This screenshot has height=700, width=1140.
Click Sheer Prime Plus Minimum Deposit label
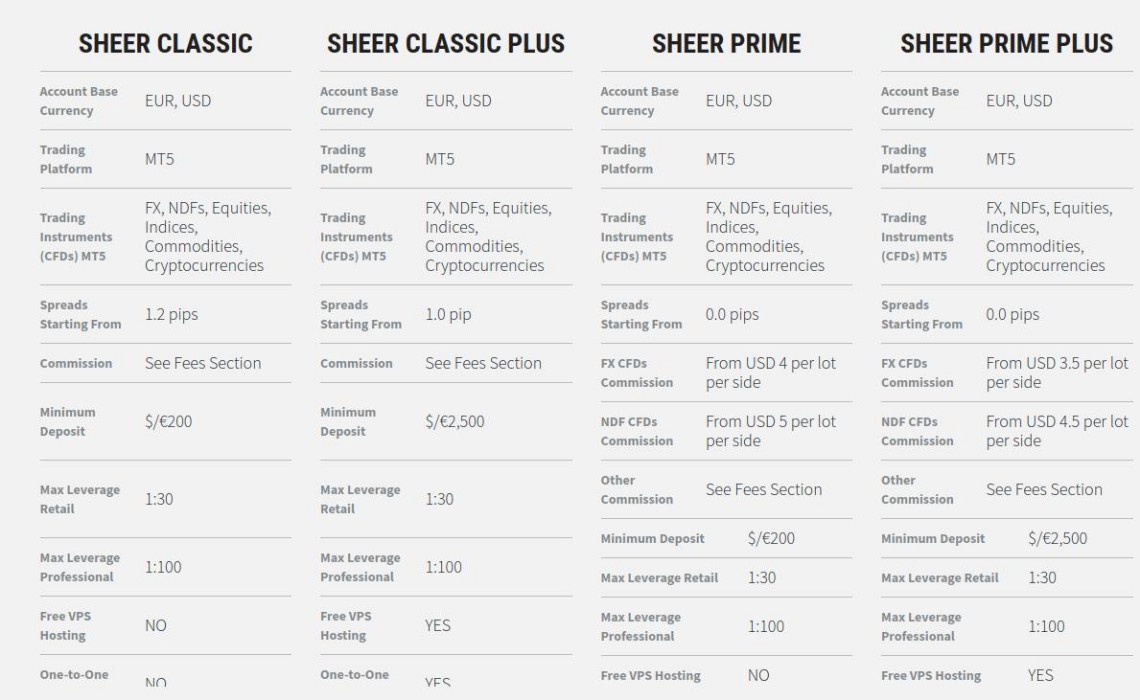pos(933,539)
